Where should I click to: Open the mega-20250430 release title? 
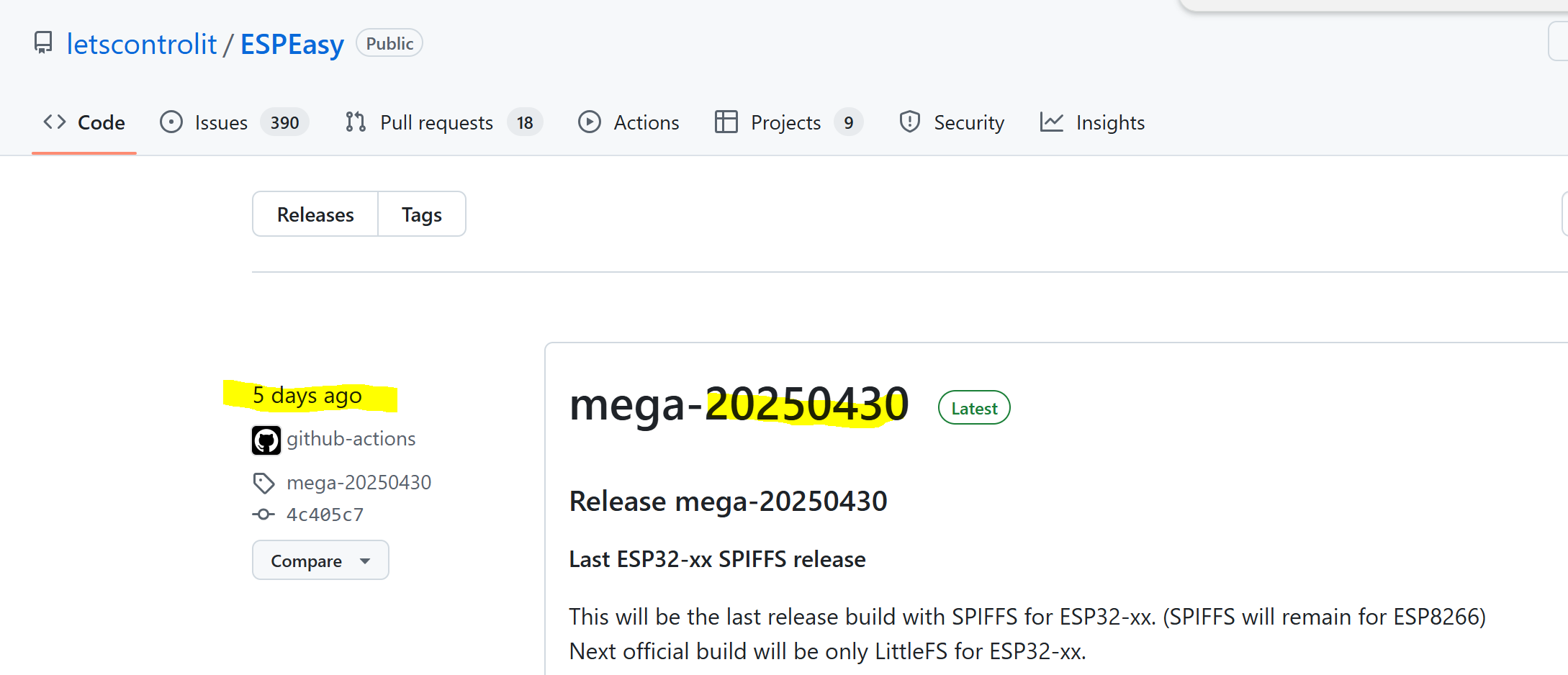coord(739,404)
